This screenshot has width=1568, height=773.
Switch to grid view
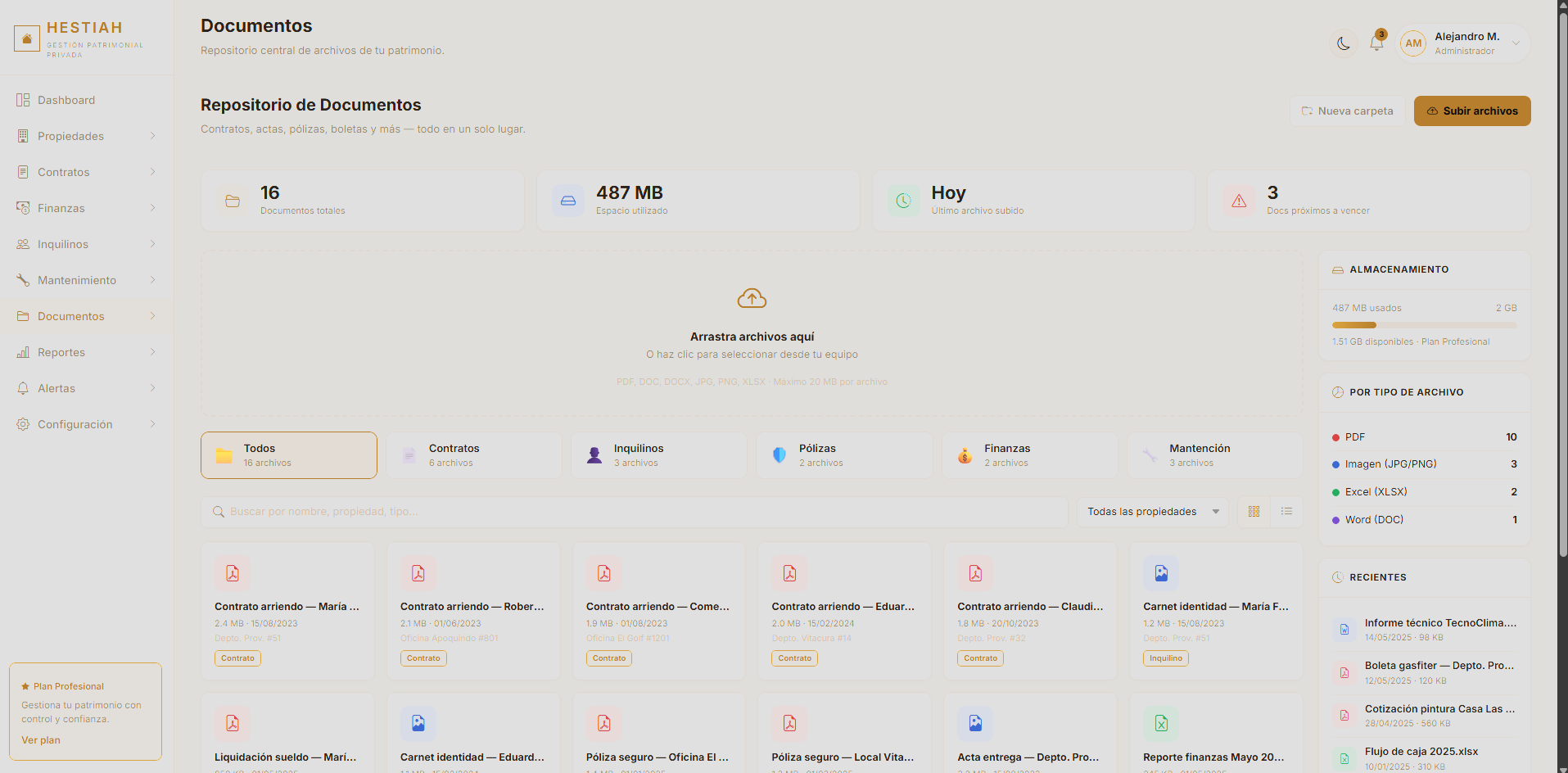1254,512
